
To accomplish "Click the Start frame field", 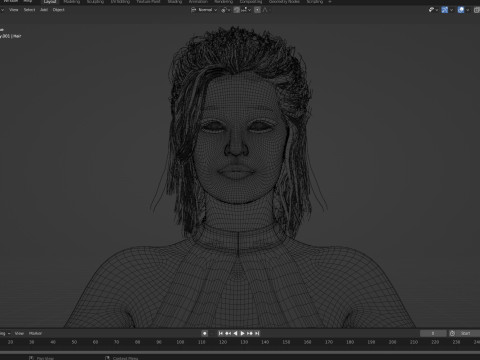I will pyautogui.click(x=468, y=333).
